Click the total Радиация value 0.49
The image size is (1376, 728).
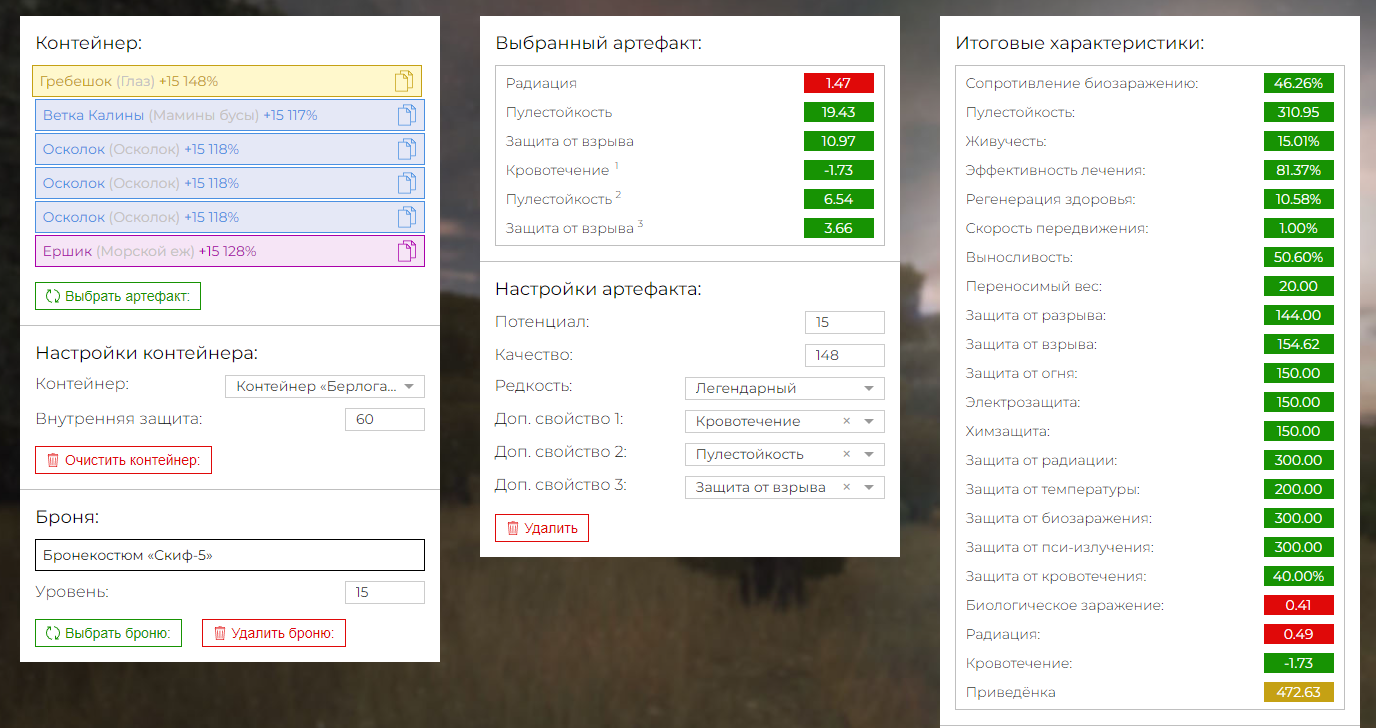1299,634
